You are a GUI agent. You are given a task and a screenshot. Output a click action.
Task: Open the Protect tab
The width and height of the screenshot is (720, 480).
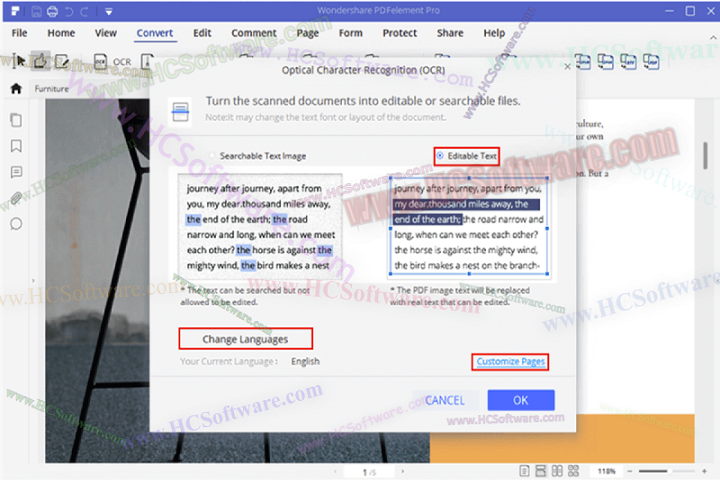coord(400,33)
